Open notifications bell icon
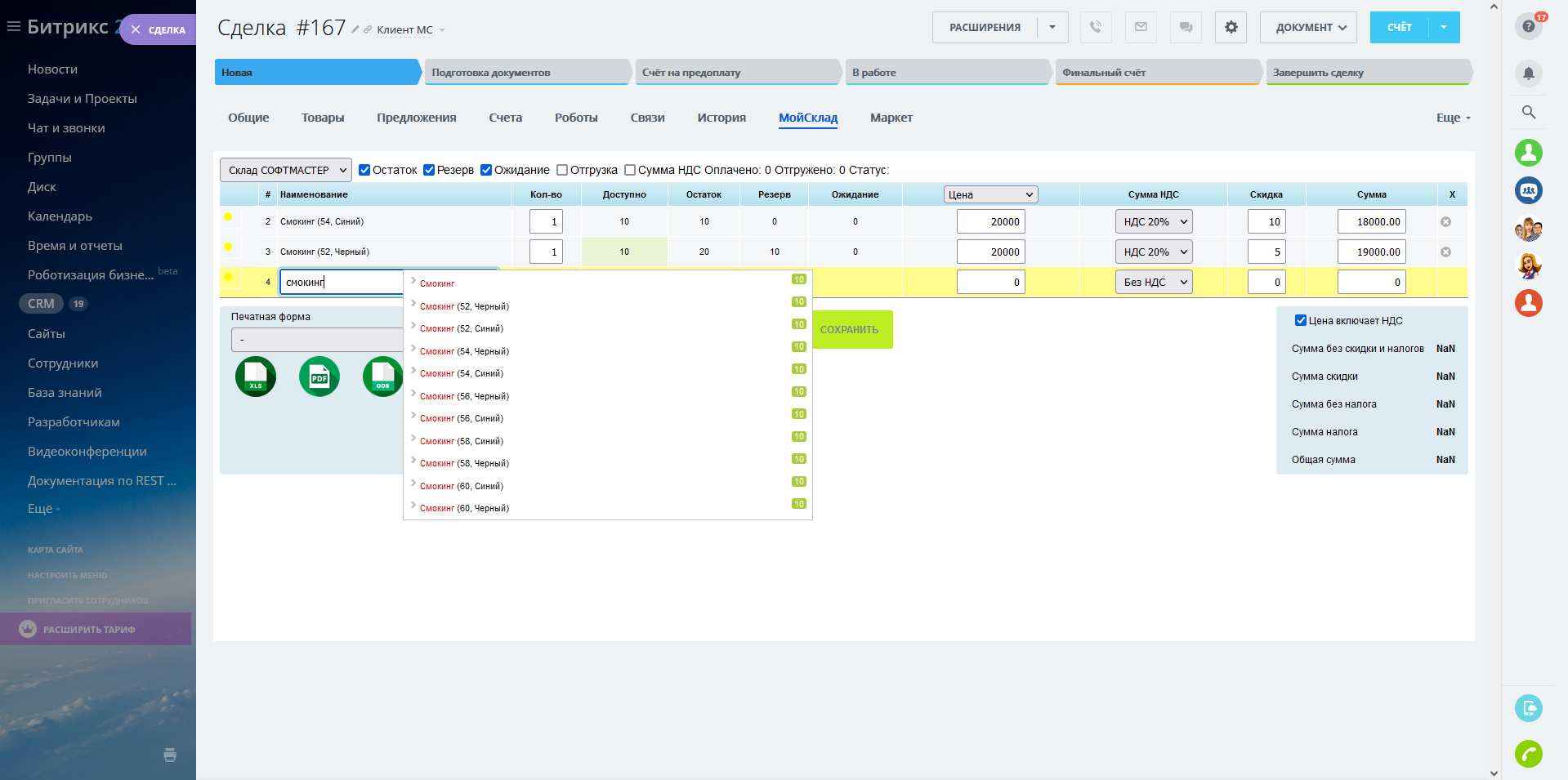This screenshot has height=780, width=1568. tap(1529, 74)
